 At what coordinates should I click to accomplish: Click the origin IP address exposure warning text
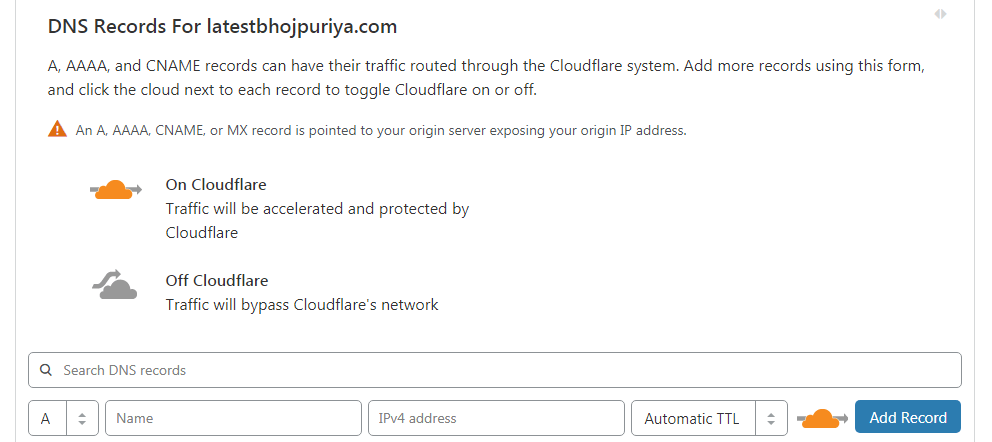(x=381, y=131)
